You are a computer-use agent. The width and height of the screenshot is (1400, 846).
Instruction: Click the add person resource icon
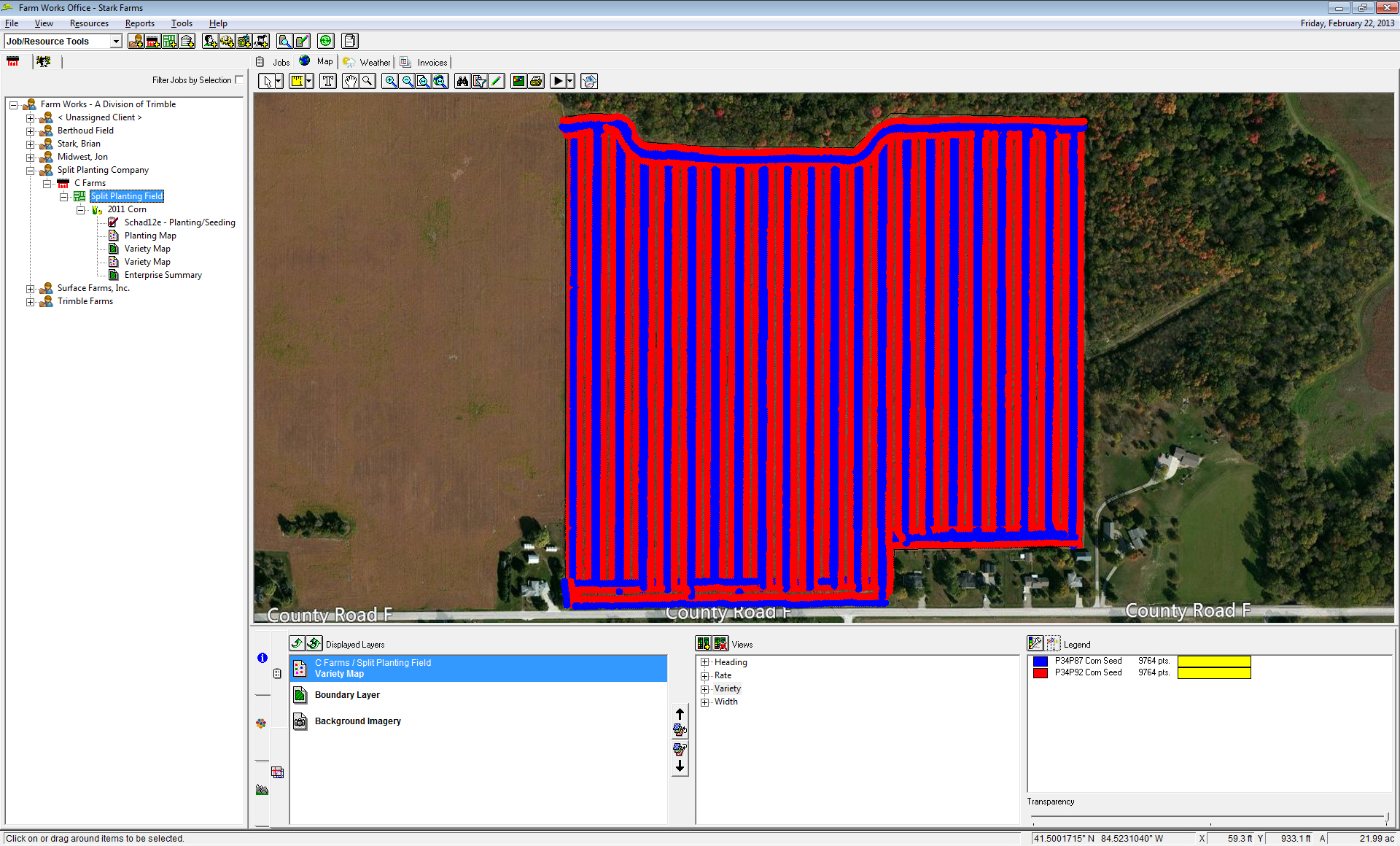coord(210,41)
